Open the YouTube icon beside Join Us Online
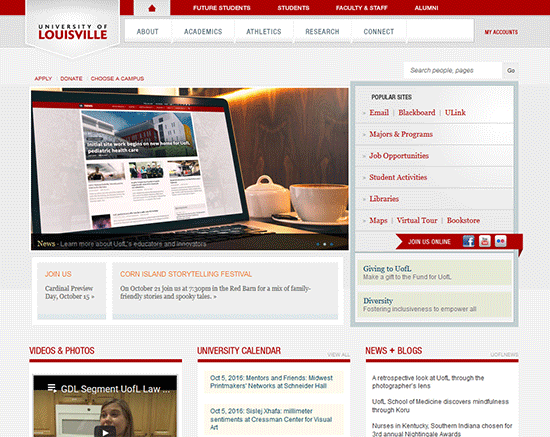The width and height of the screenshot is (550, 437). coord(485,241)
